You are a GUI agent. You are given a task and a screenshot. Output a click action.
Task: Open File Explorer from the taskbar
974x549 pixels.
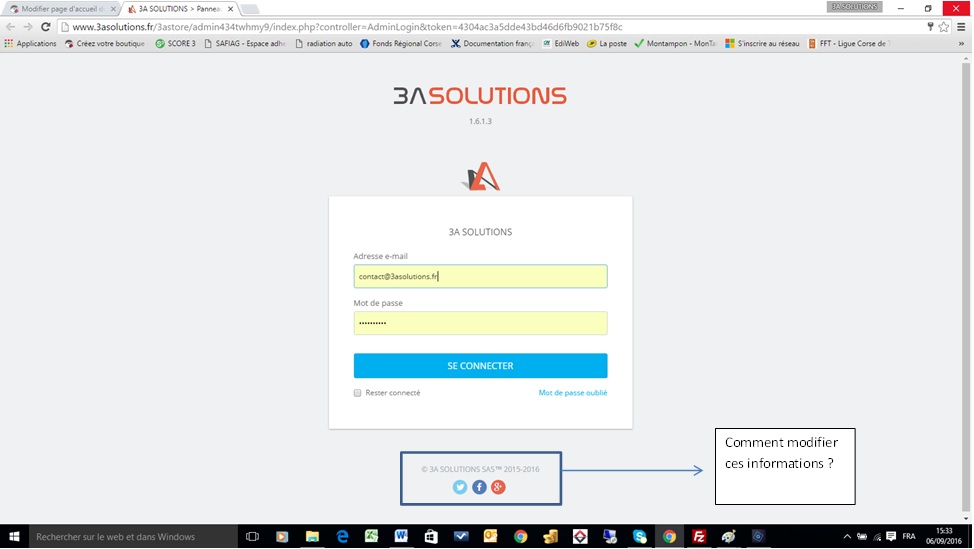(312, 537)
